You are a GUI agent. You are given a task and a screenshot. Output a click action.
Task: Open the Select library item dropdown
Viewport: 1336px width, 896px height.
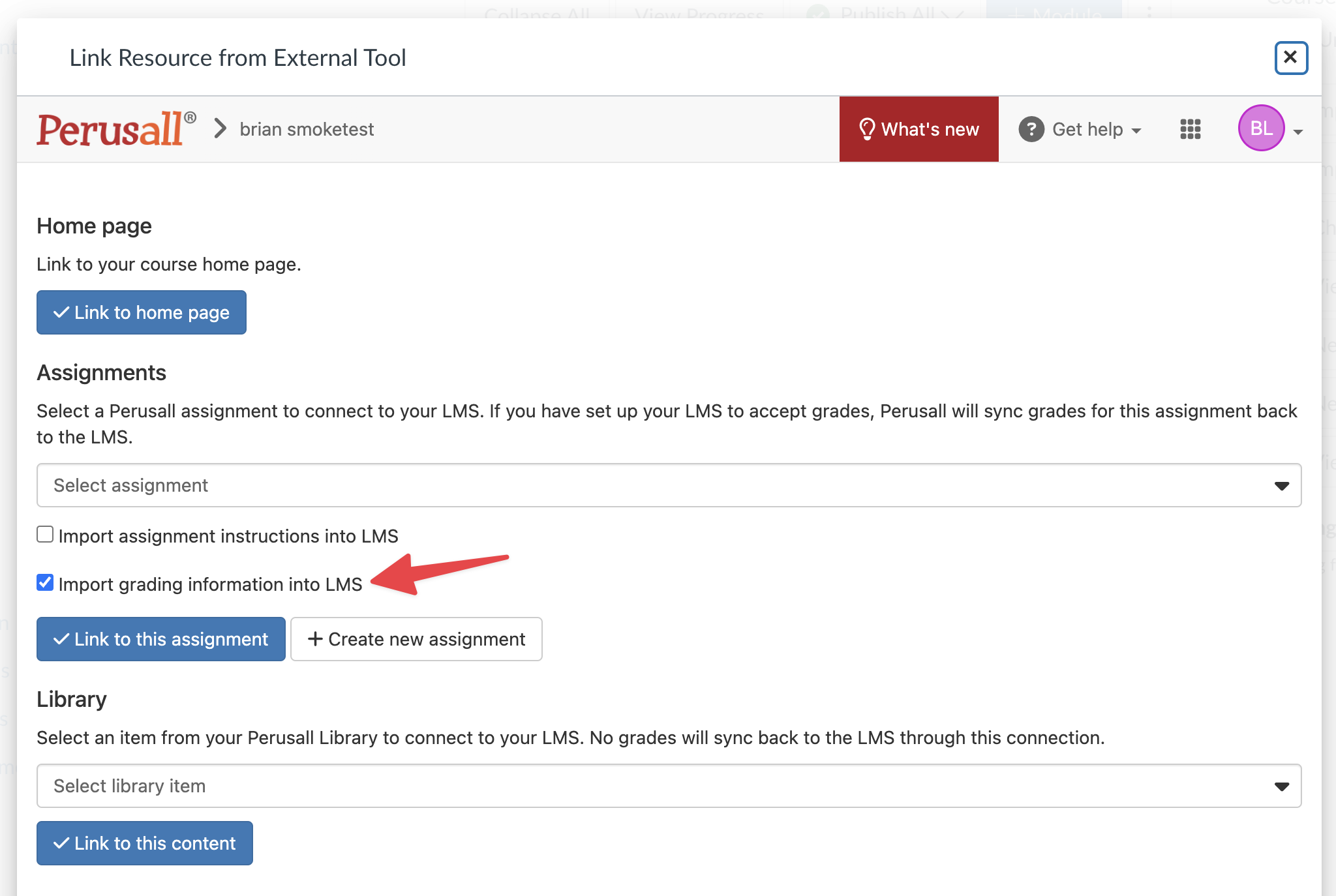pos(1282,786)
